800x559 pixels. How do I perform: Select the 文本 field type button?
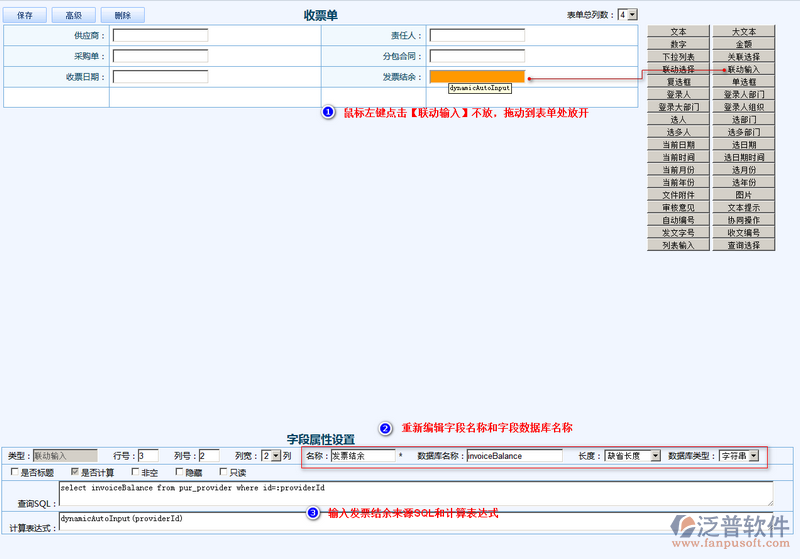[678, 32]
